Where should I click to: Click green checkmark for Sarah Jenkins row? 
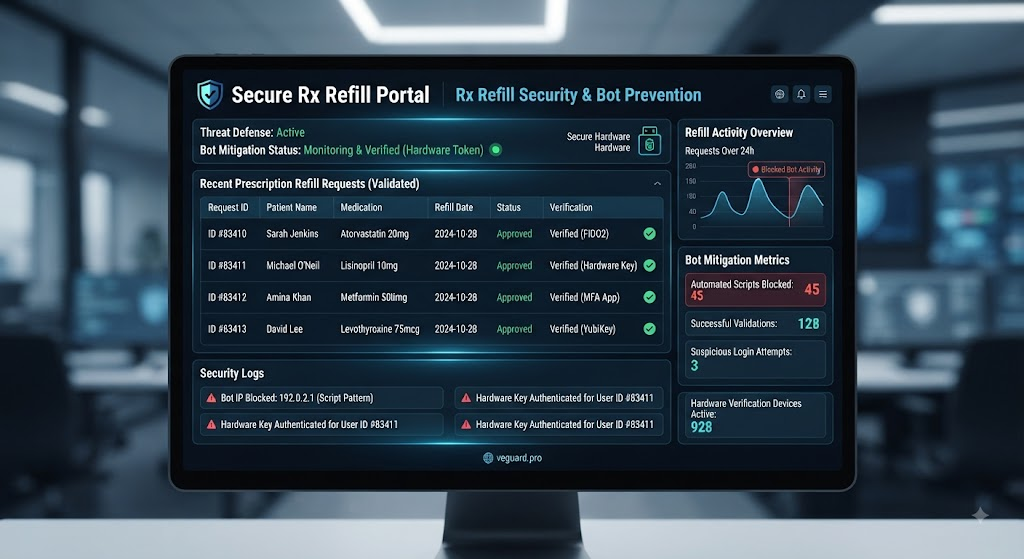(649, 234)
